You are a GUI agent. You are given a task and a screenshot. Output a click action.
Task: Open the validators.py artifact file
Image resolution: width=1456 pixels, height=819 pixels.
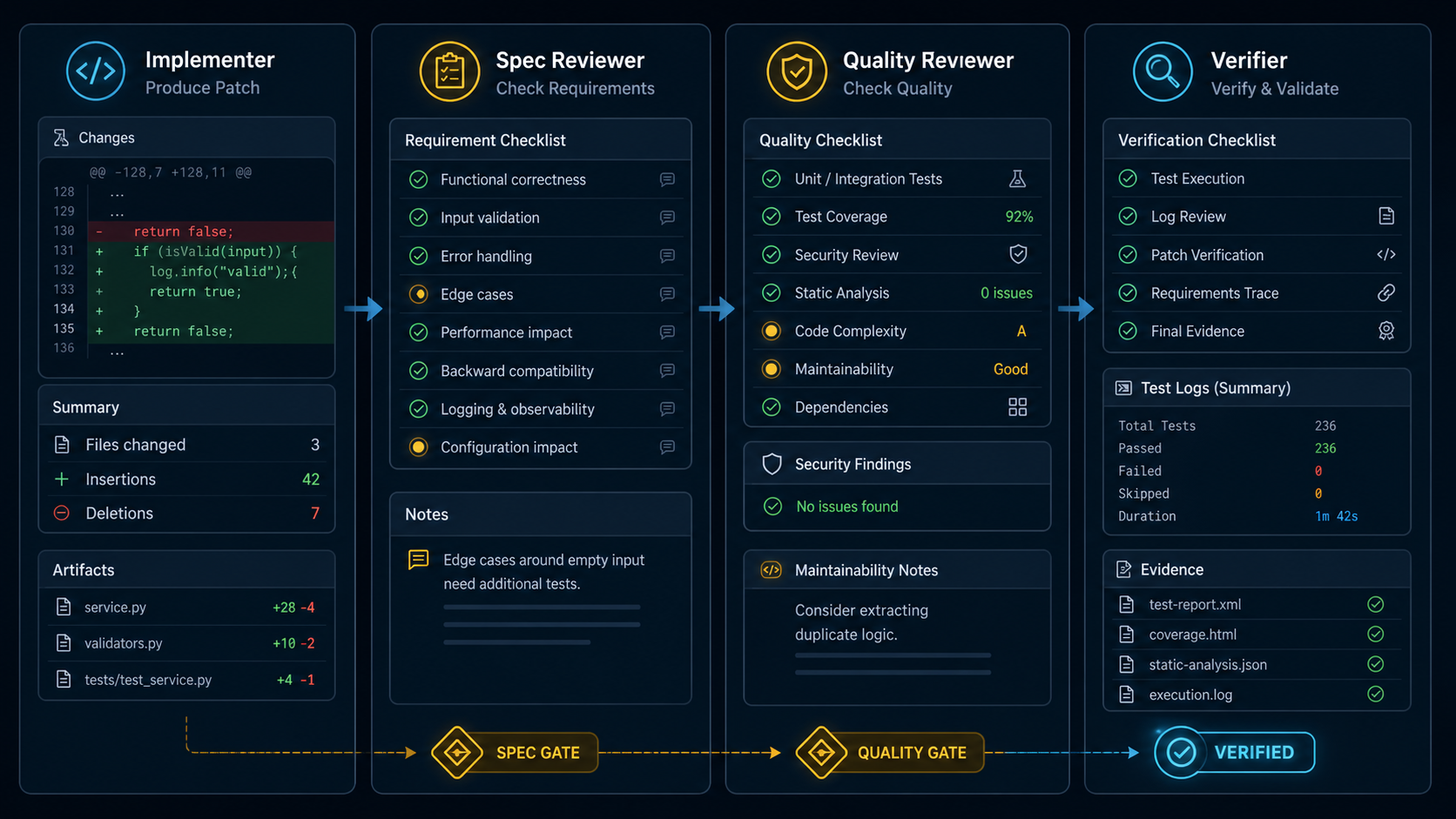pyautogui.click(x=186, y=643)
